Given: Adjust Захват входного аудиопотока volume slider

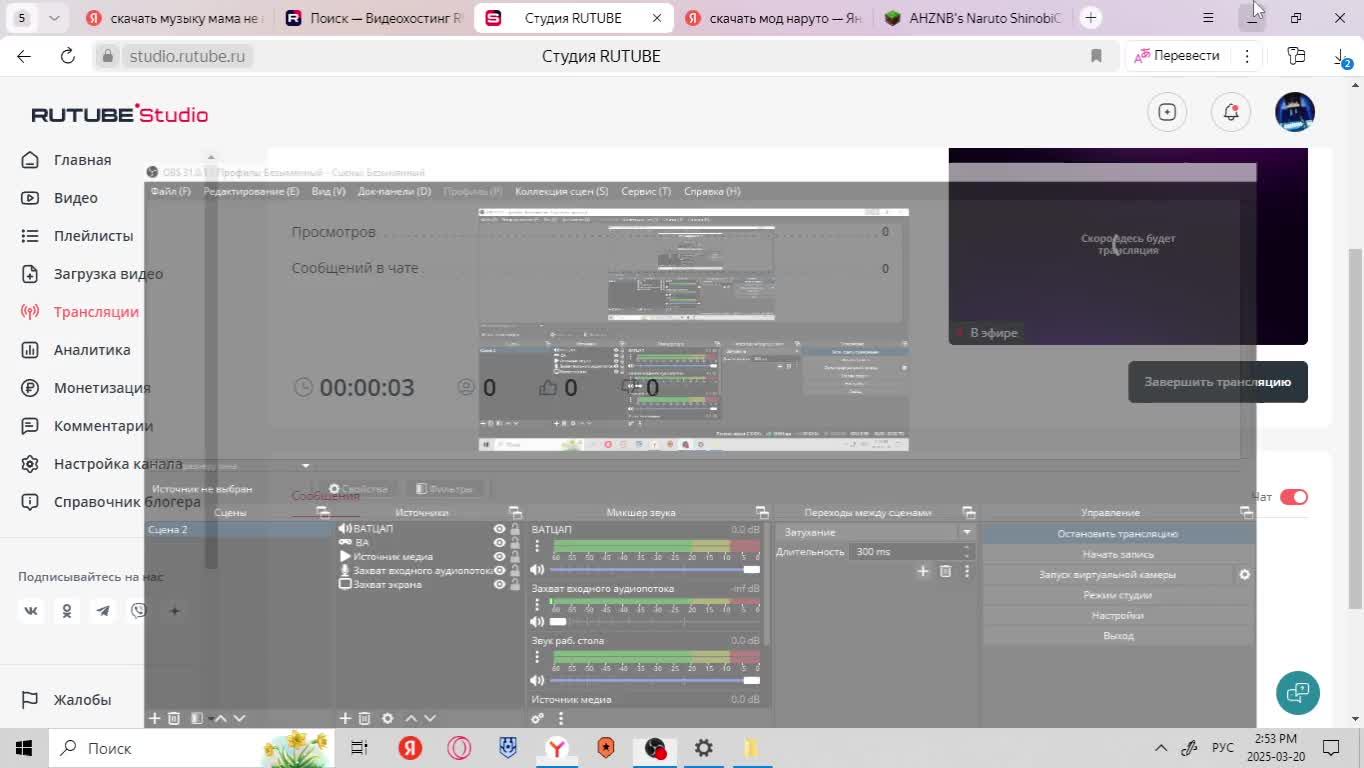Looking at the screenshot, I should [655, 621].
